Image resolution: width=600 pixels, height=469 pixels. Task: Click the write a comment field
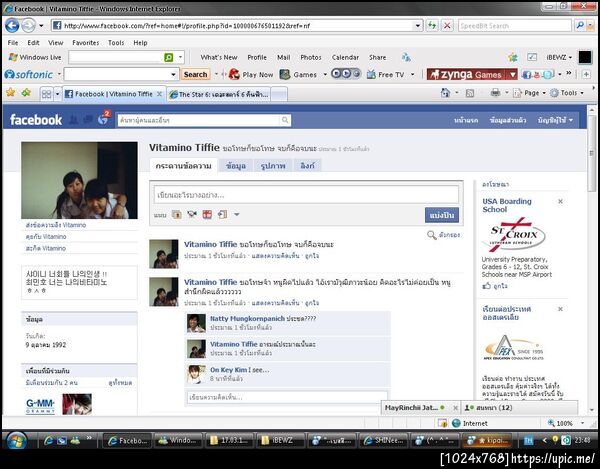coord(287,397)
